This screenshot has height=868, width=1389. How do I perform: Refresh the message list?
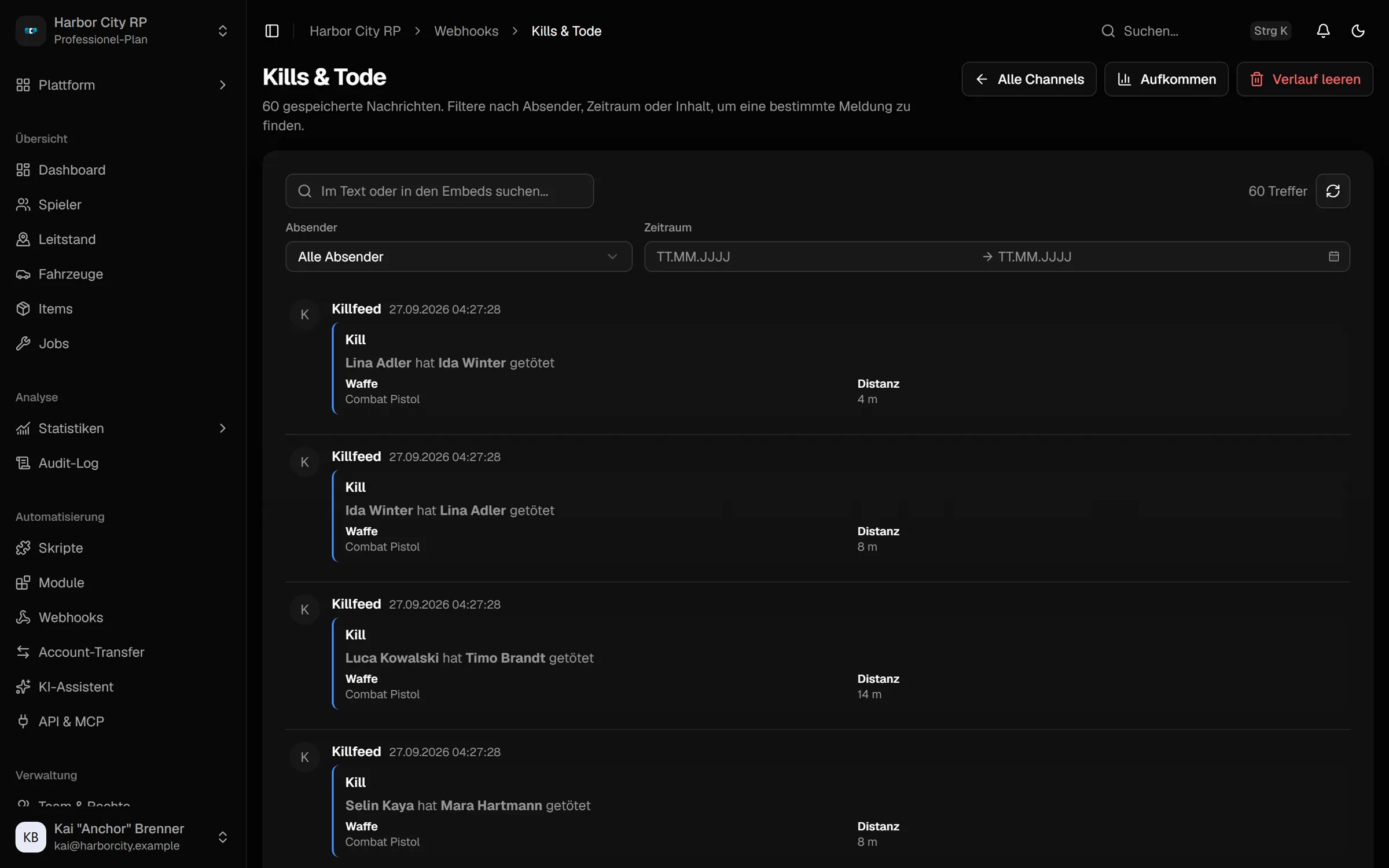coord(1333,191)
